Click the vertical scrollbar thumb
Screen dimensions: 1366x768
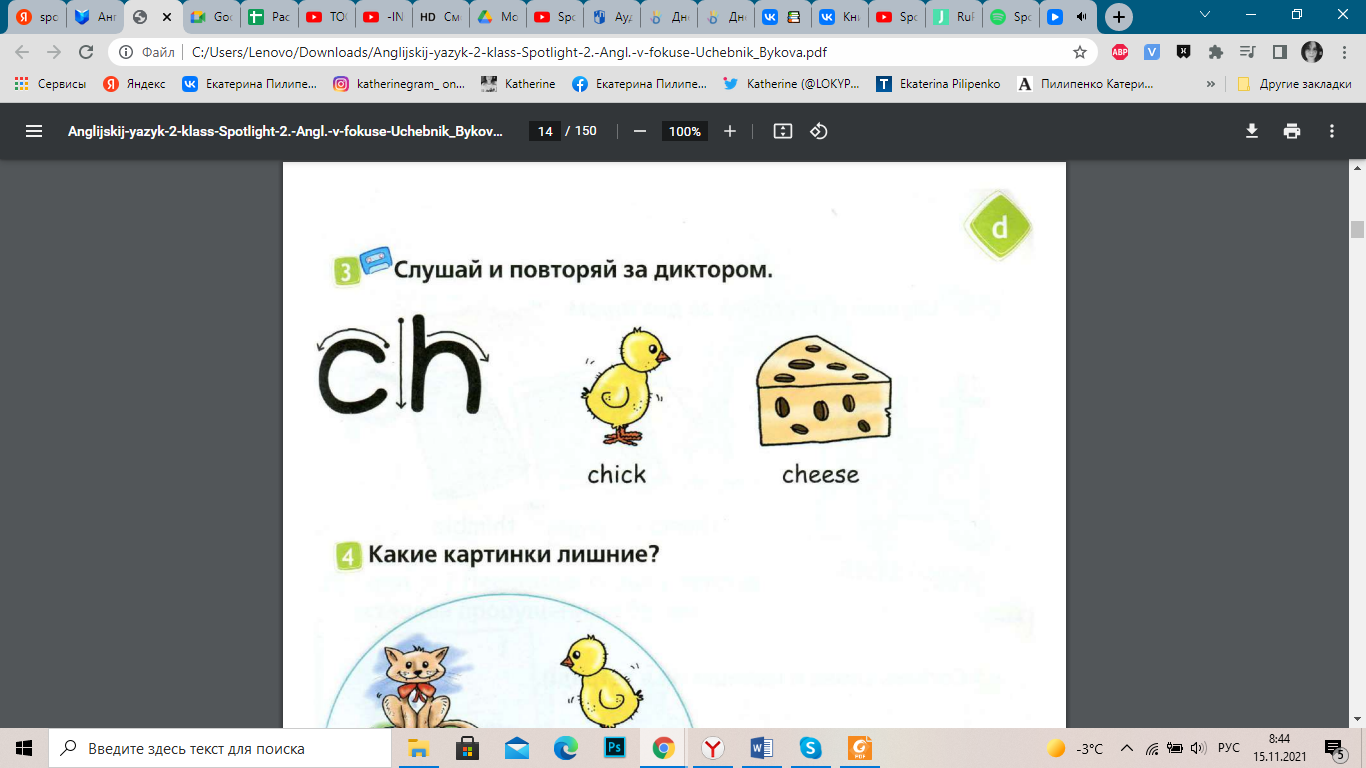[1357, 229]
